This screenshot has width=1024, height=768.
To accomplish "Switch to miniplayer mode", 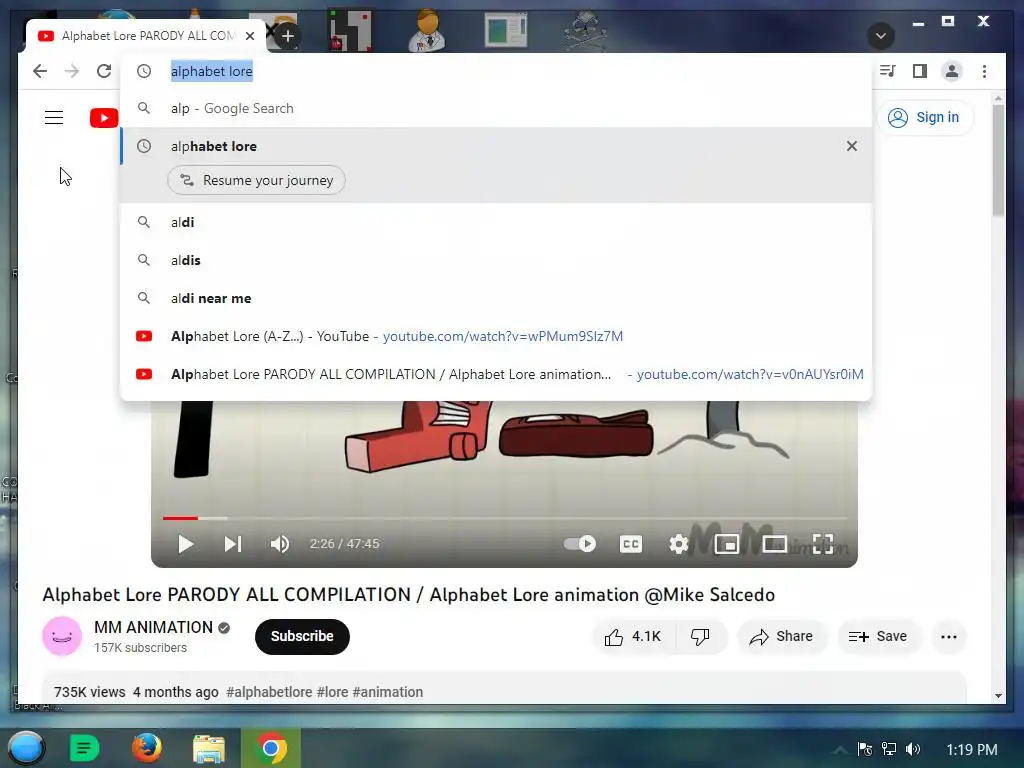I will [x=726, y=544].
